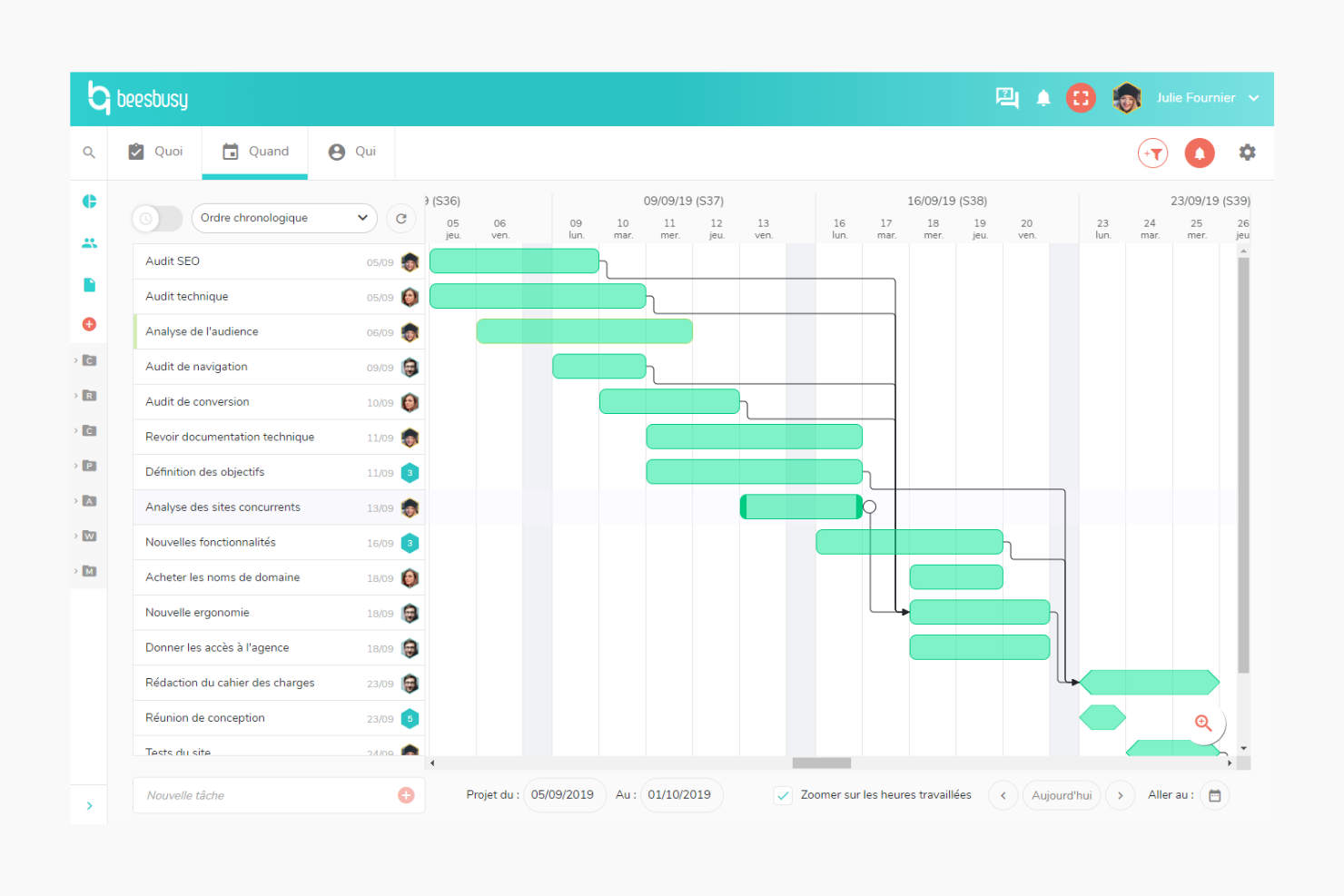Viewport: 1344px width, 896px height.
Task: Click the 3 badge on Définition des objectifs
Action: click(410, 473)
